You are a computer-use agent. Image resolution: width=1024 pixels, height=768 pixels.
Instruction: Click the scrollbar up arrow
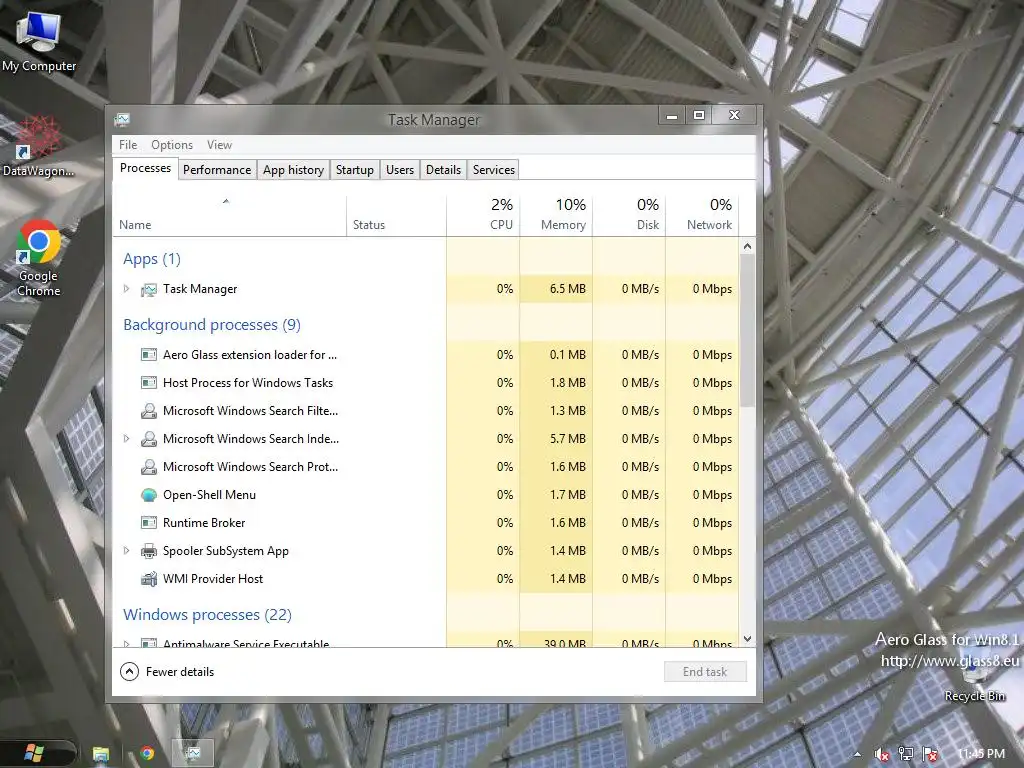point(748,246)
